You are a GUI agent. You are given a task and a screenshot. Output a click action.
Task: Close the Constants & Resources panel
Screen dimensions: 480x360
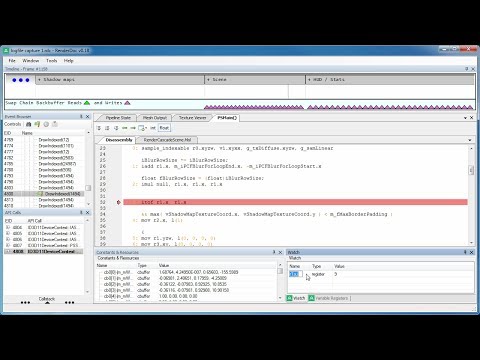[x=281, y=252]
